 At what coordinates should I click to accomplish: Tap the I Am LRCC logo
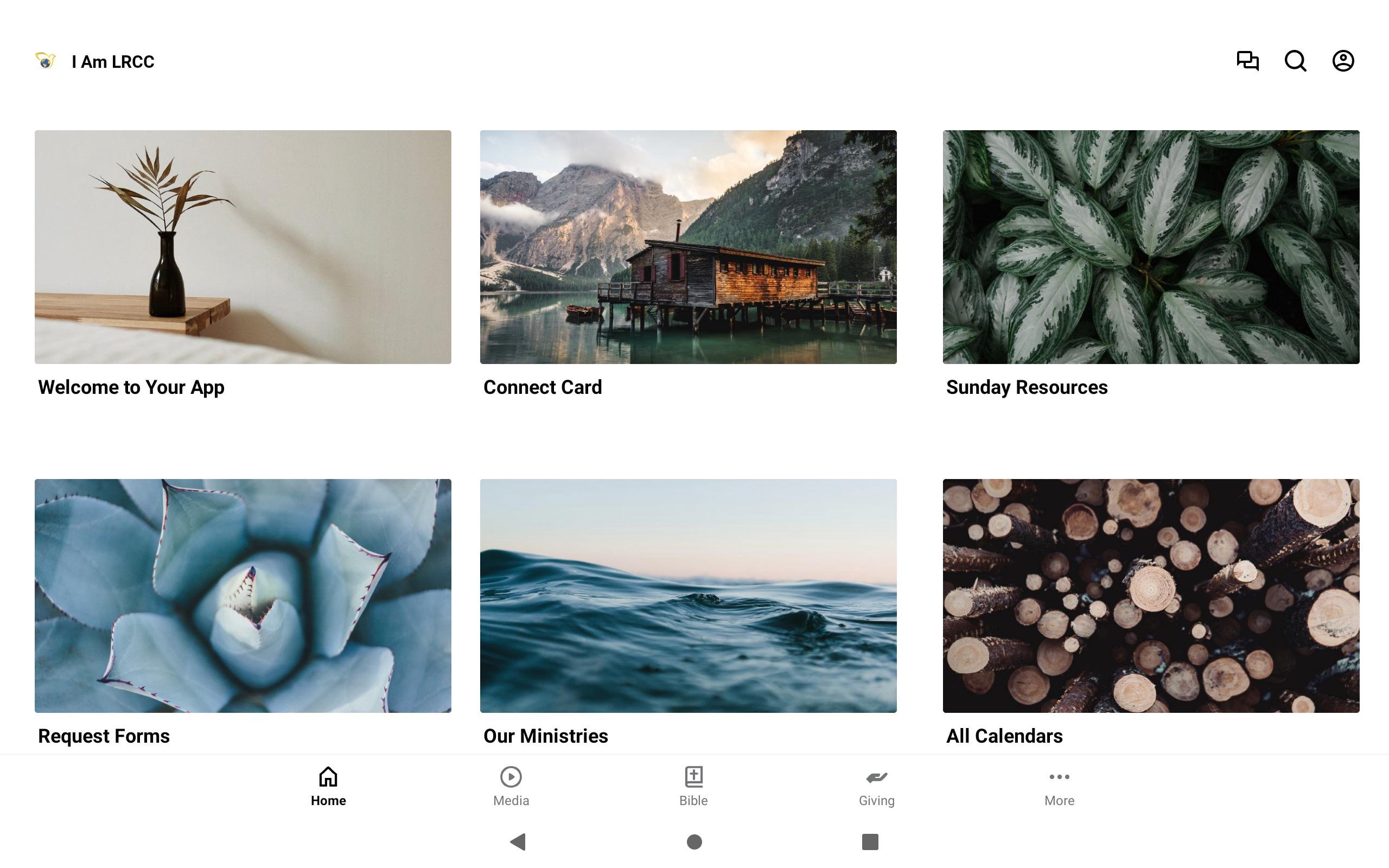pyautogui.click(x=46, y=61)
